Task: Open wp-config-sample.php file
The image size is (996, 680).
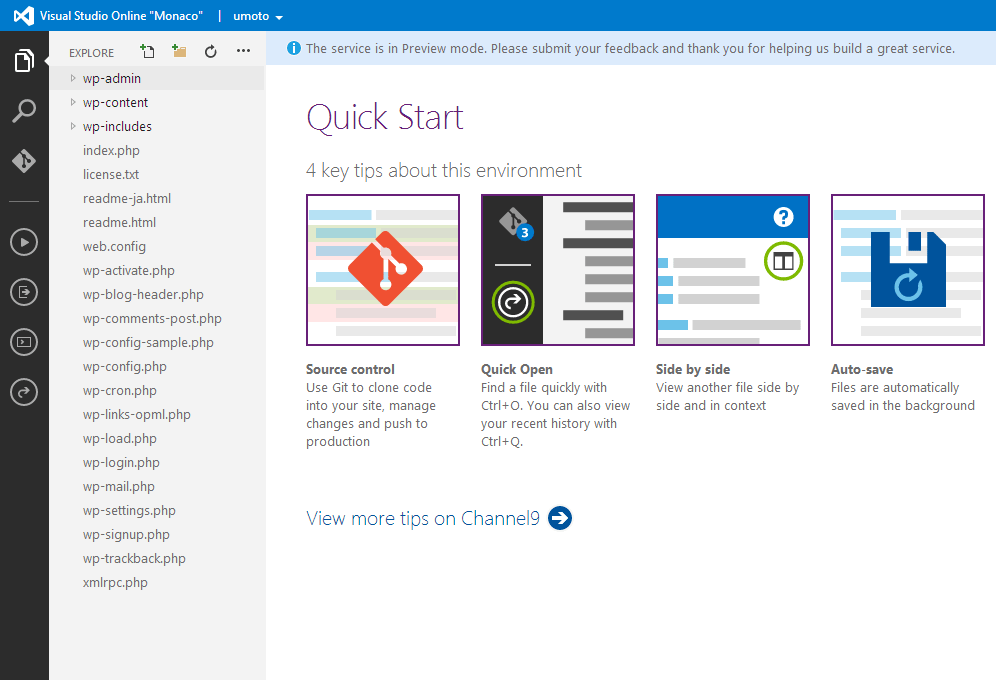Action: [148, 342]
